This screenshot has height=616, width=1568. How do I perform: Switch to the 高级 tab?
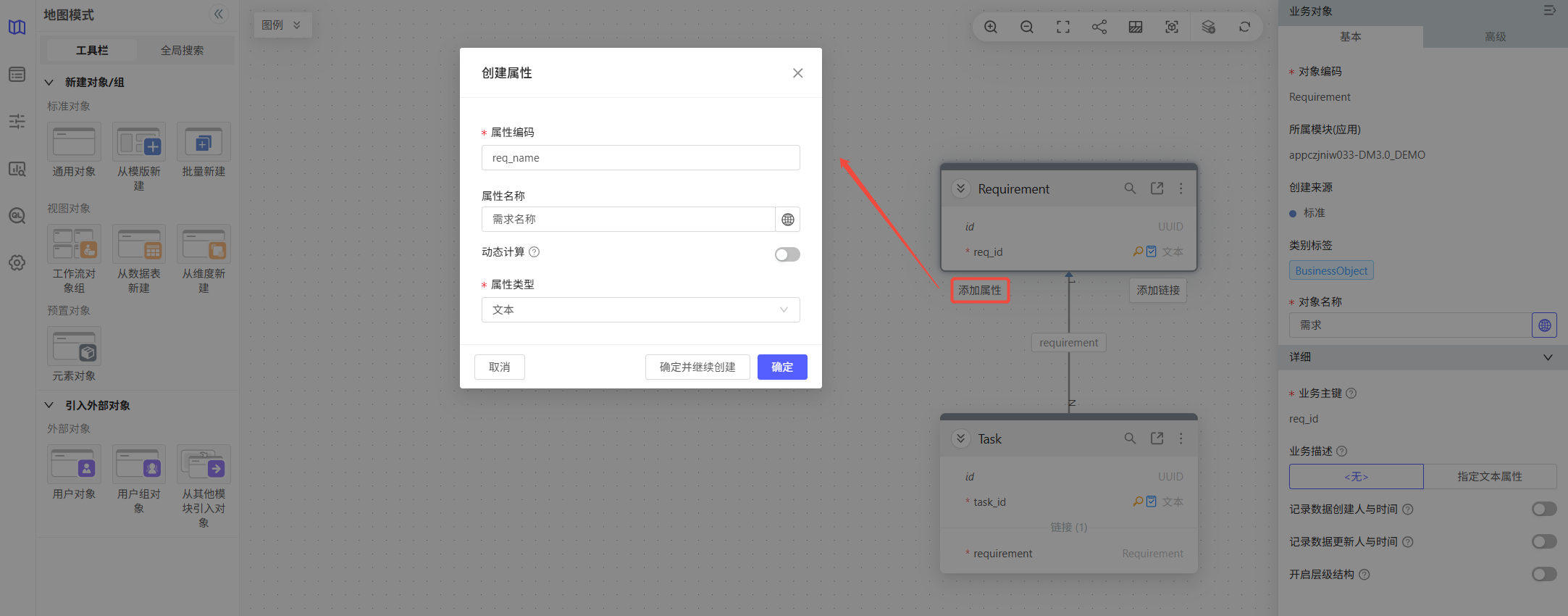1496,36
